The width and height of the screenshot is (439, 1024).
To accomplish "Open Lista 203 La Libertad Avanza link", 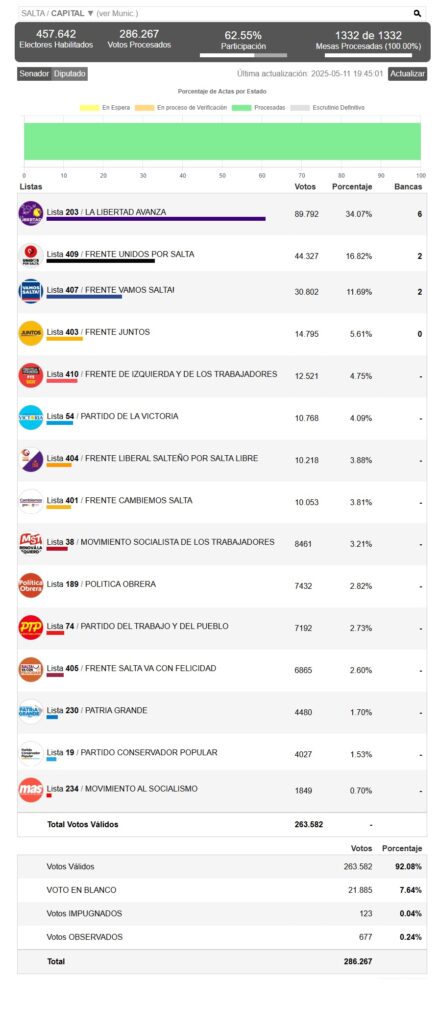I will click(x=106, y=212).
